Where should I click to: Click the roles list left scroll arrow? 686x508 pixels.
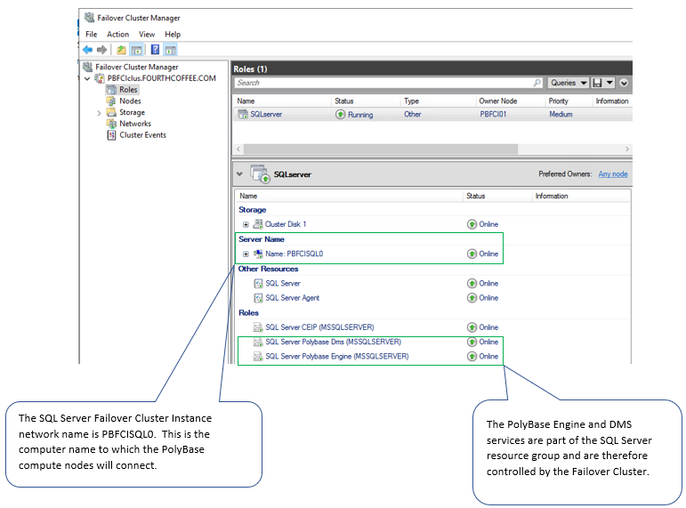[238, 149]
